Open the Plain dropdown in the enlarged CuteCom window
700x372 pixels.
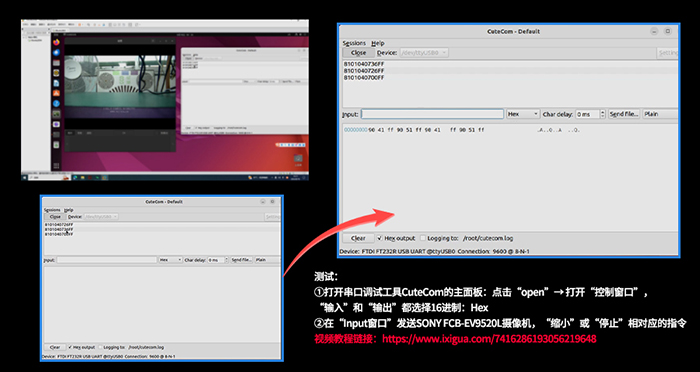(x=660, y=114)
